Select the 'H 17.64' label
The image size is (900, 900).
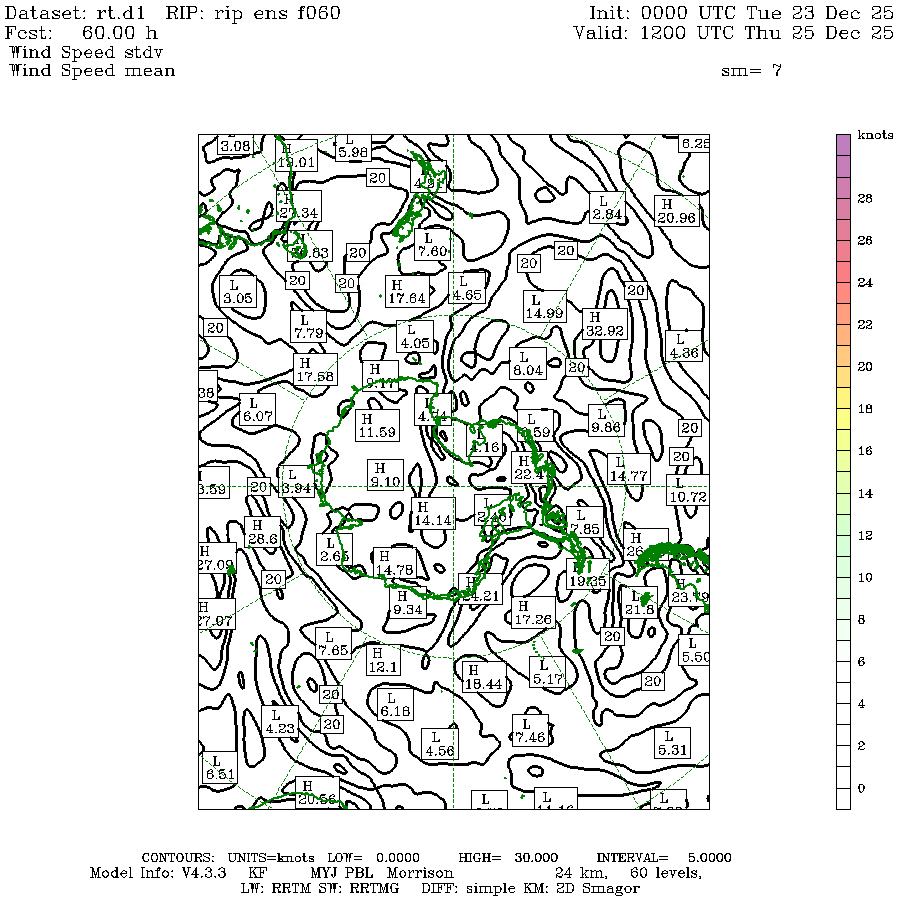click(407, 292)
